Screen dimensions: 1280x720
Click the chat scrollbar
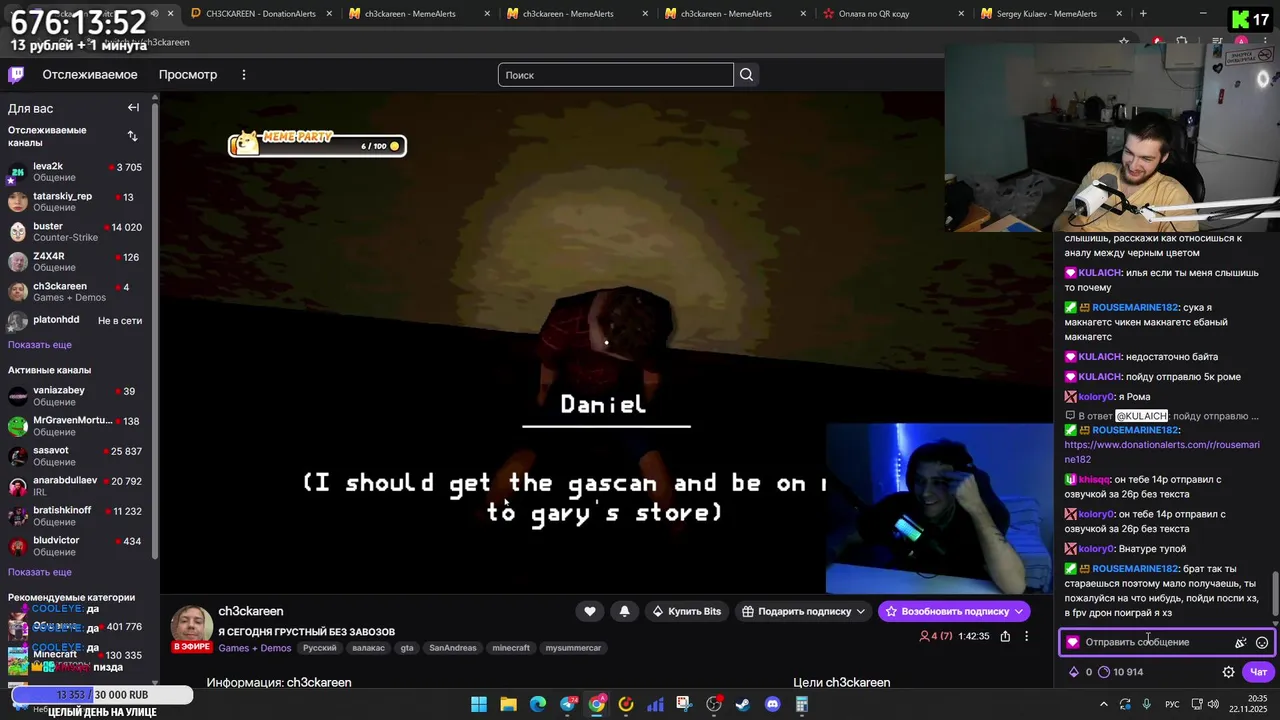1275,593
